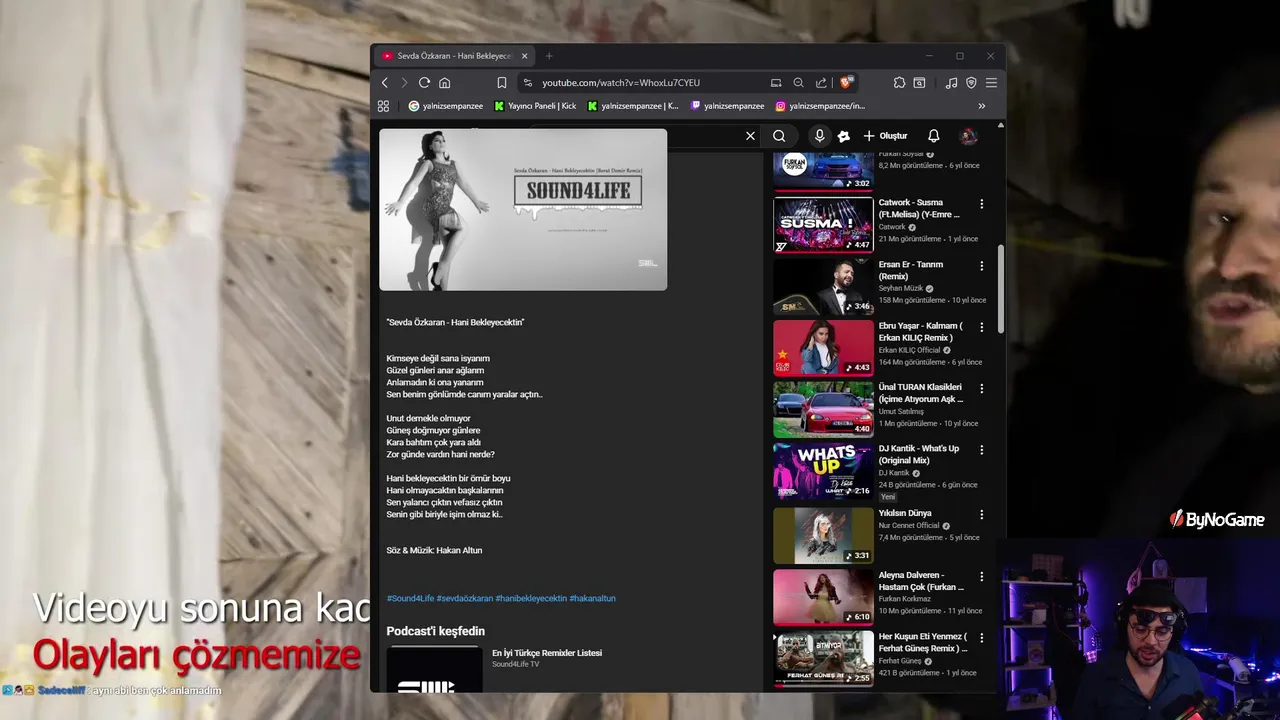1280x720 pixels.
Task: Open site settings icon in address bar
Action: [x=528, y=83]
